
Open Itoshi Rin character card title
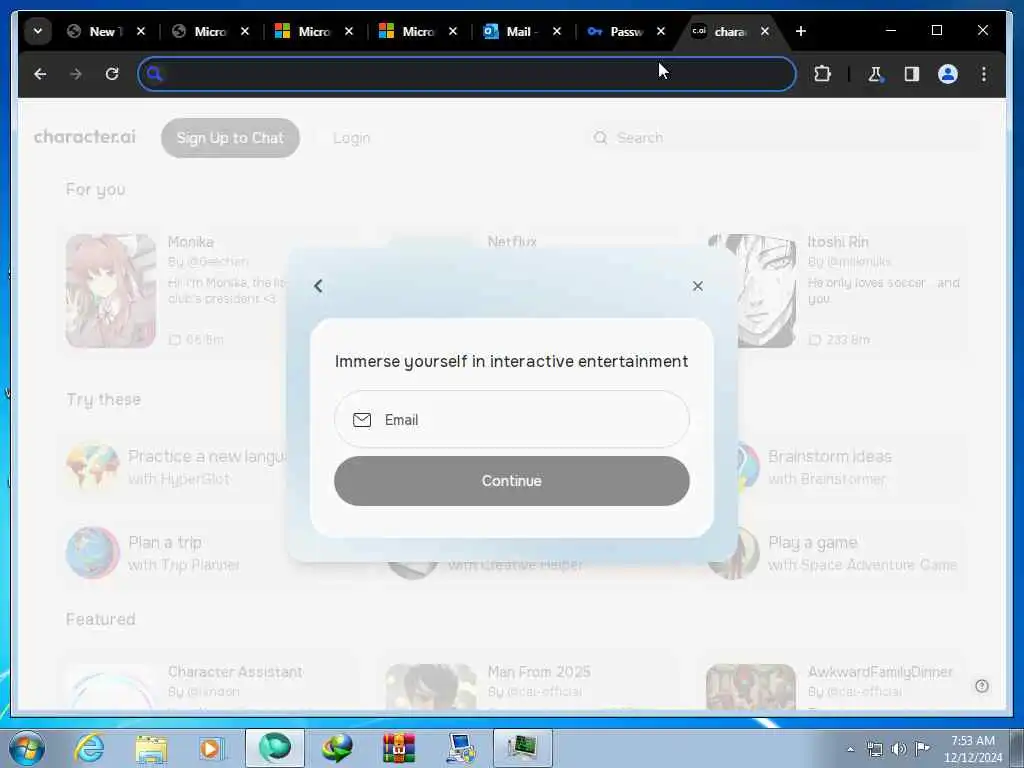point(838,242)
